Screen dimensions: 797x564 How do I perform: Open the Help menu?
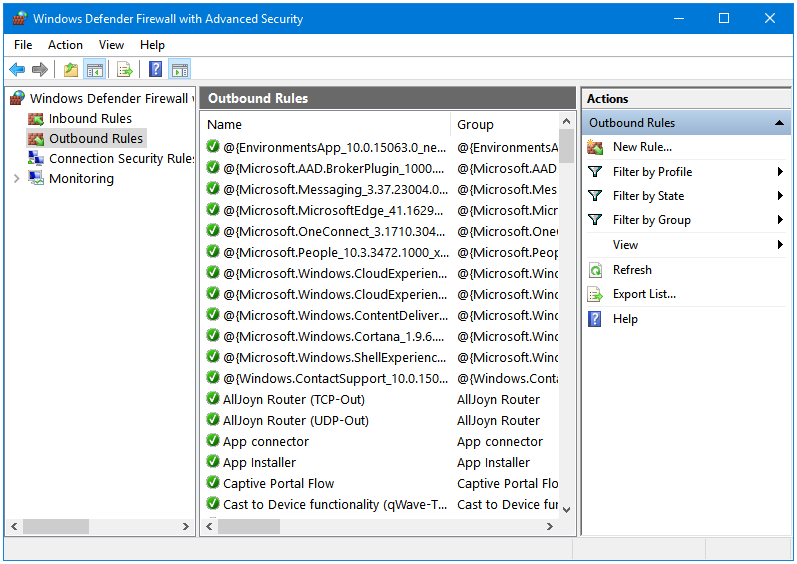(152, 45)
